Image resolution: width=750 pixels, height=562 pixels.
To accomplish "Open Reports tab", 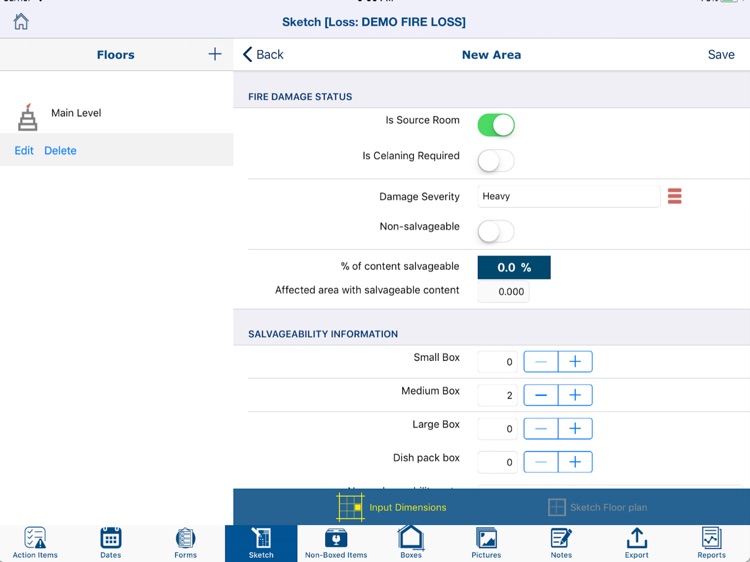I will click(711, 543).
